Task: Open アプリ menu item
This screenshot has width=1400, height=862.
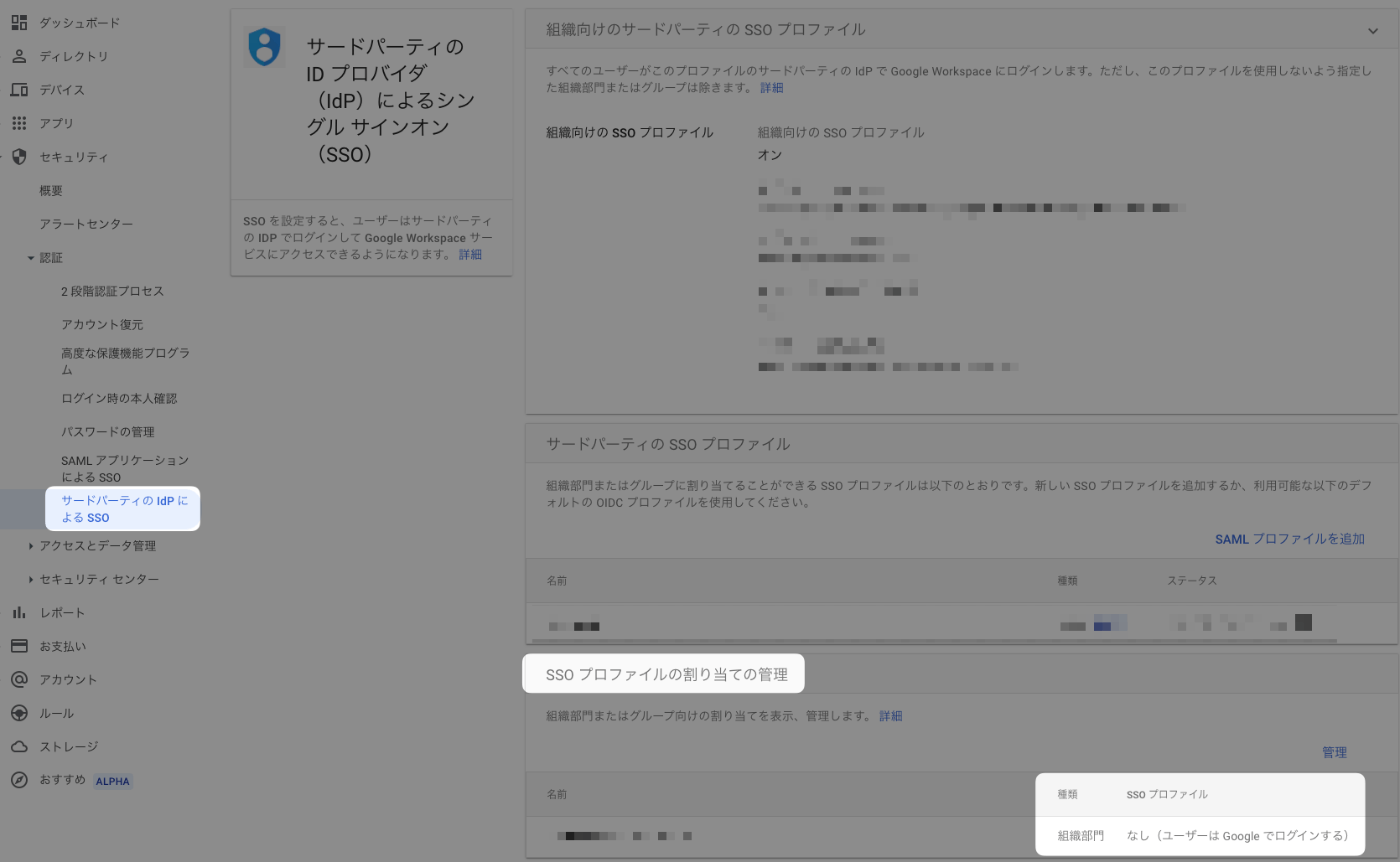Action: (x=57, y=123)
